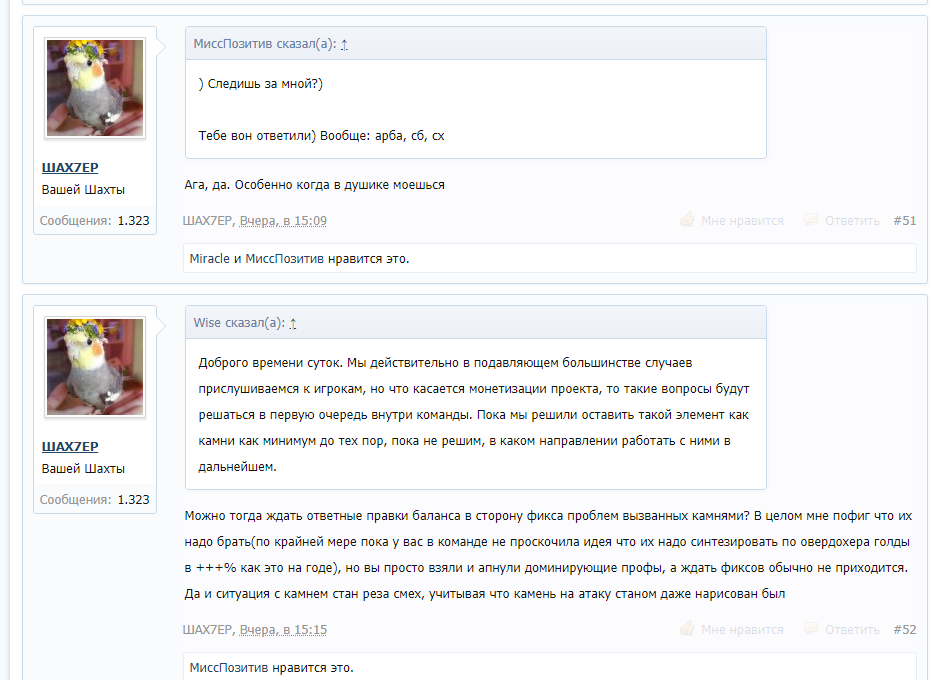The width and height of the screenshot is (934, 680).
Task: Click Мне нравится on post #51
Action: tap(742, 221)
